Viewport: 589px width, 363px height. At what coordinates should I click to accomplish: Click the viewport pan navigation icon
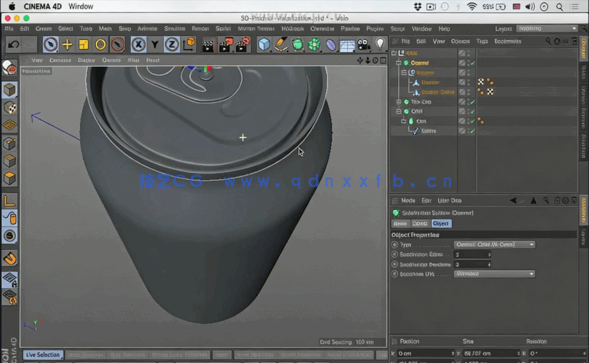click(360, 60)
